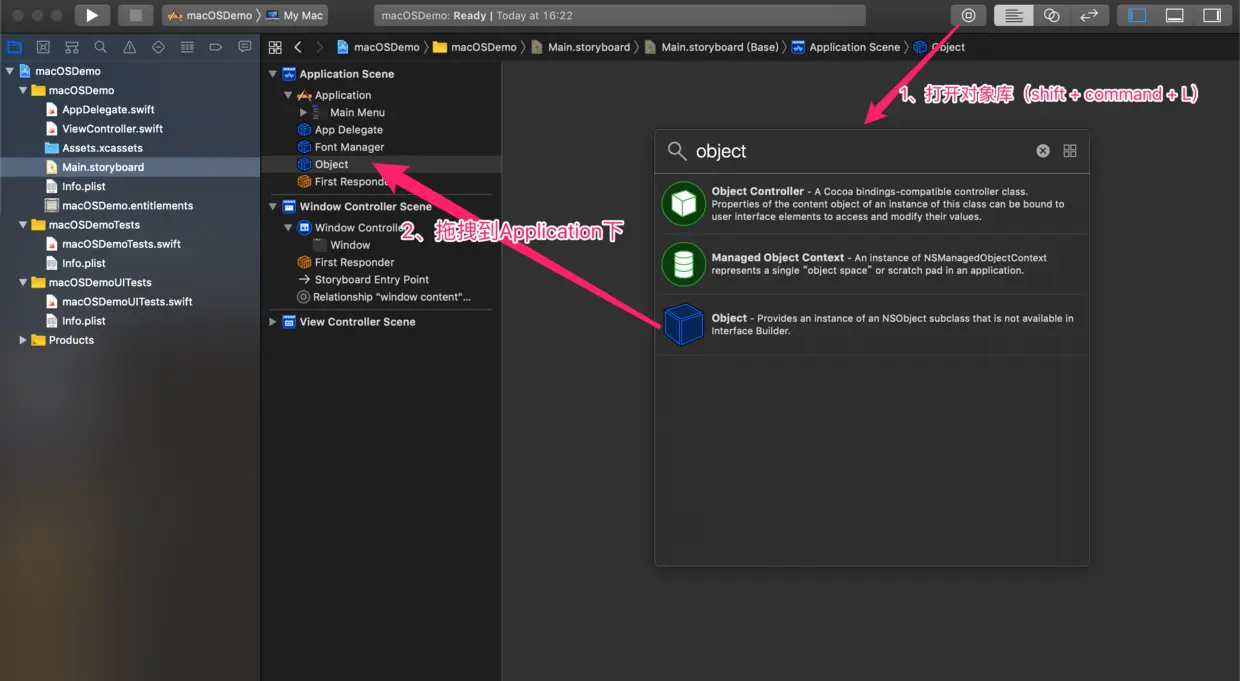
Task: Show the Debug area pane
Action: point(1175,15)
